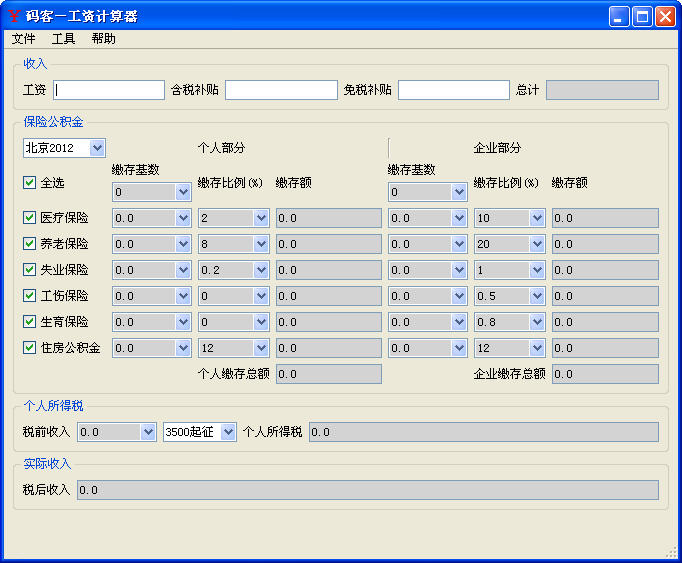The width and height of the screenshot is (682, 563).
Task: Click 医疗保险 personal 缴存额 field
Action: (329, 218)
